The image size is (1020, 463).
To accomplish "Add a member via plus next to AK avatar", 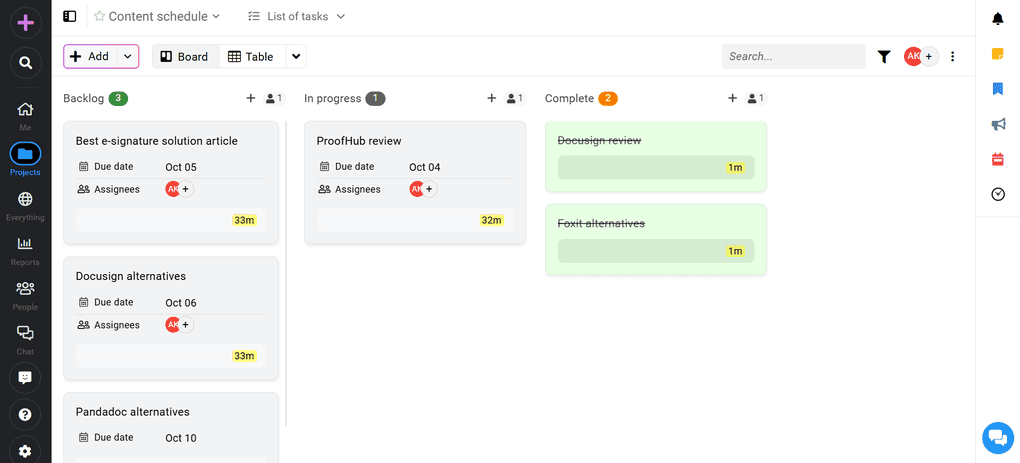I will point(929,57).
